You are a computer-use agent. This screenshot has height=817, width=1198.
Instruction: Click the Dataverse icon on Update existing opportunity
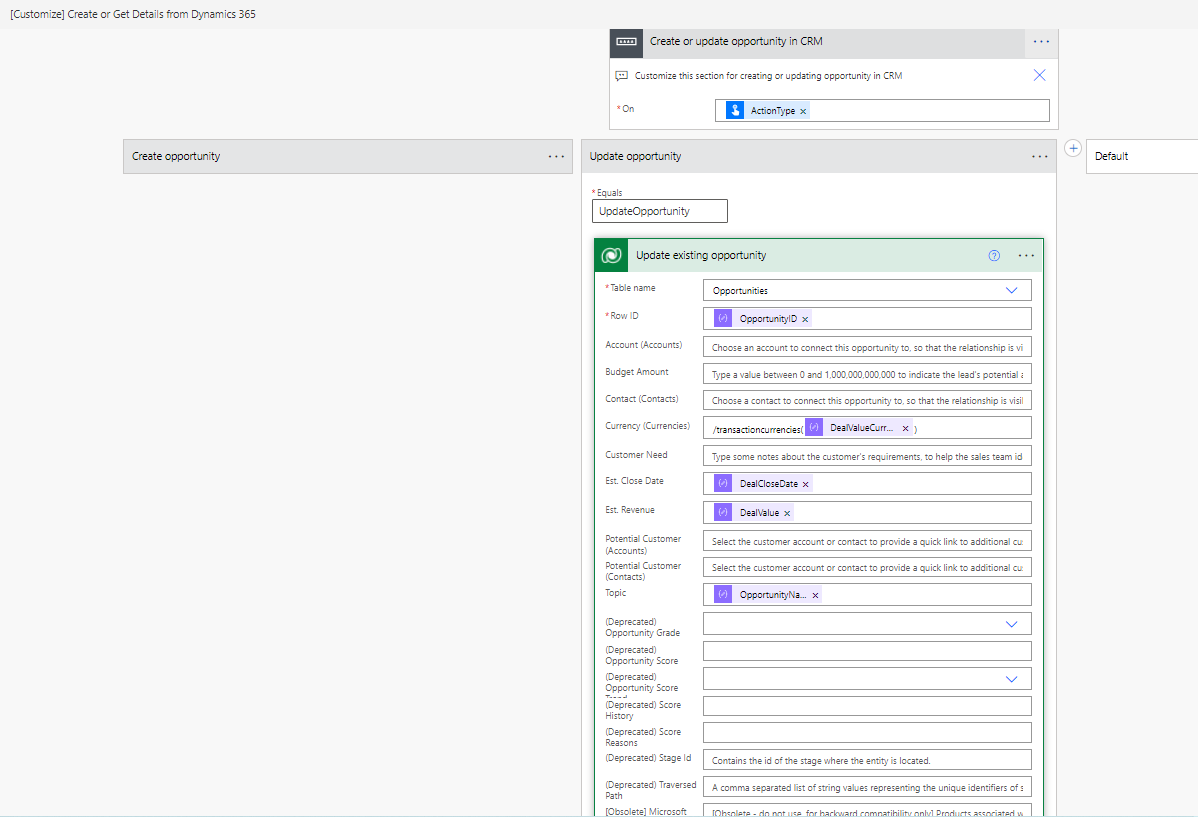point(611,255)
